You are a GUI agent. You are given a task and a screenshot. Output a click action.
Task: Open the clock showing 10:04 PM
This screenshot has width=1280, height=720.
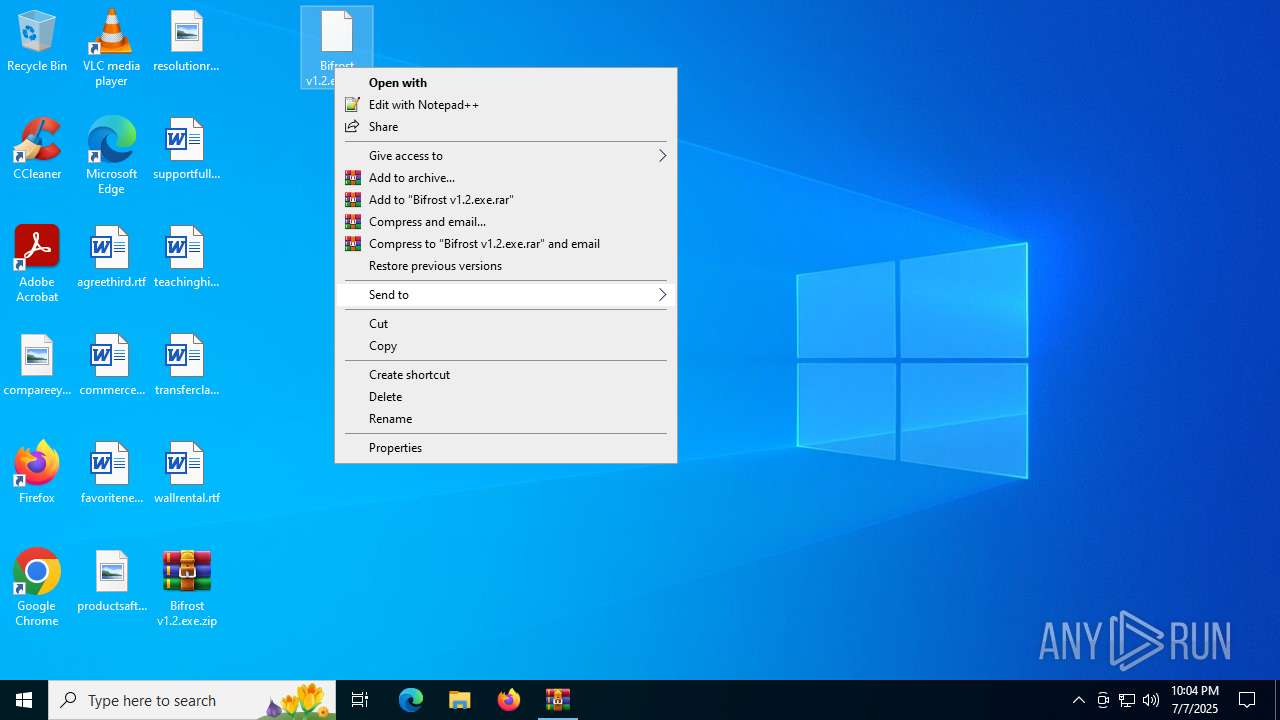point(1195,700)
